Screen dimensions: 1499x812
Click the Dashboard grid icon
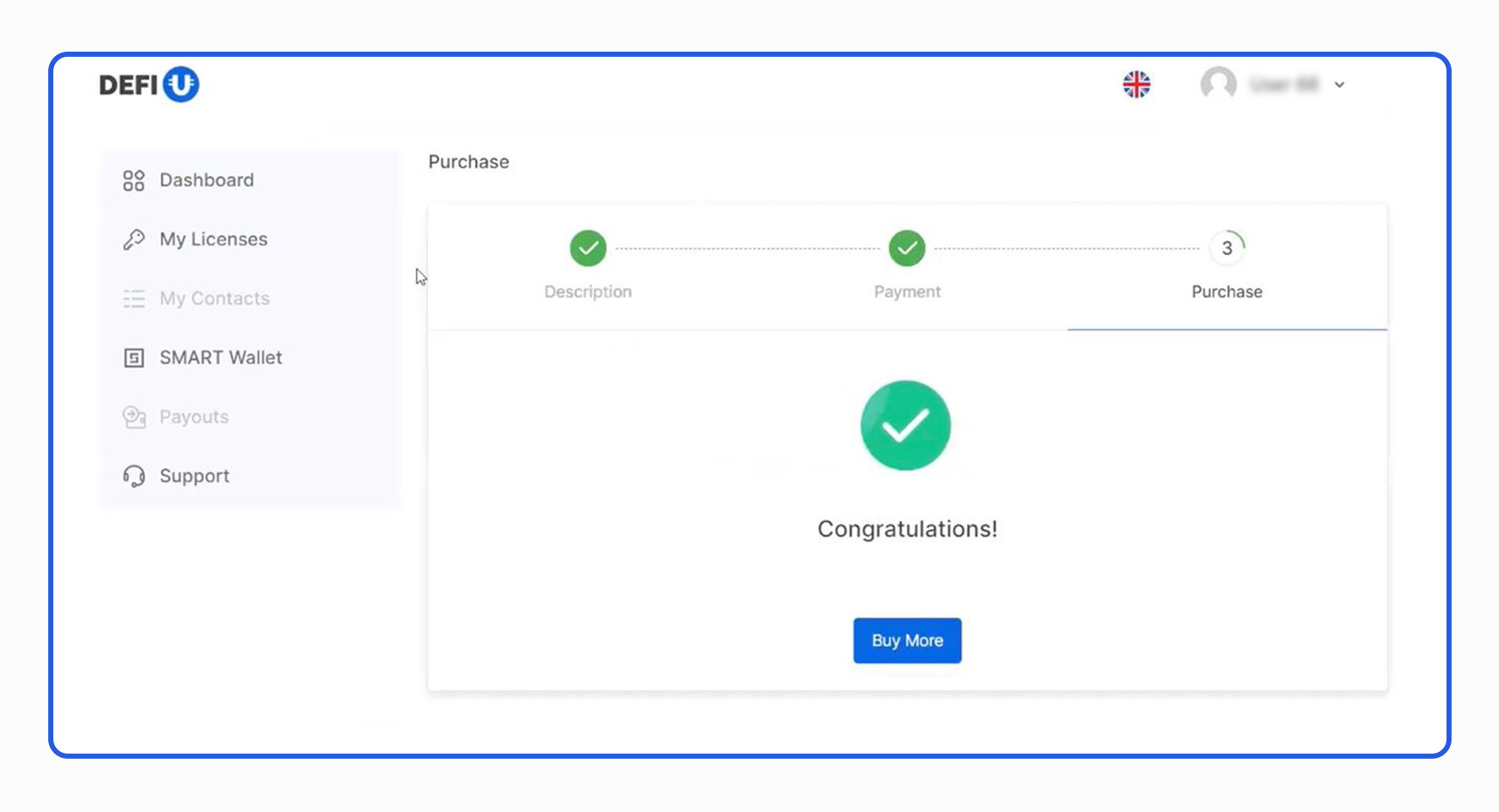click(x=134, y=180)
